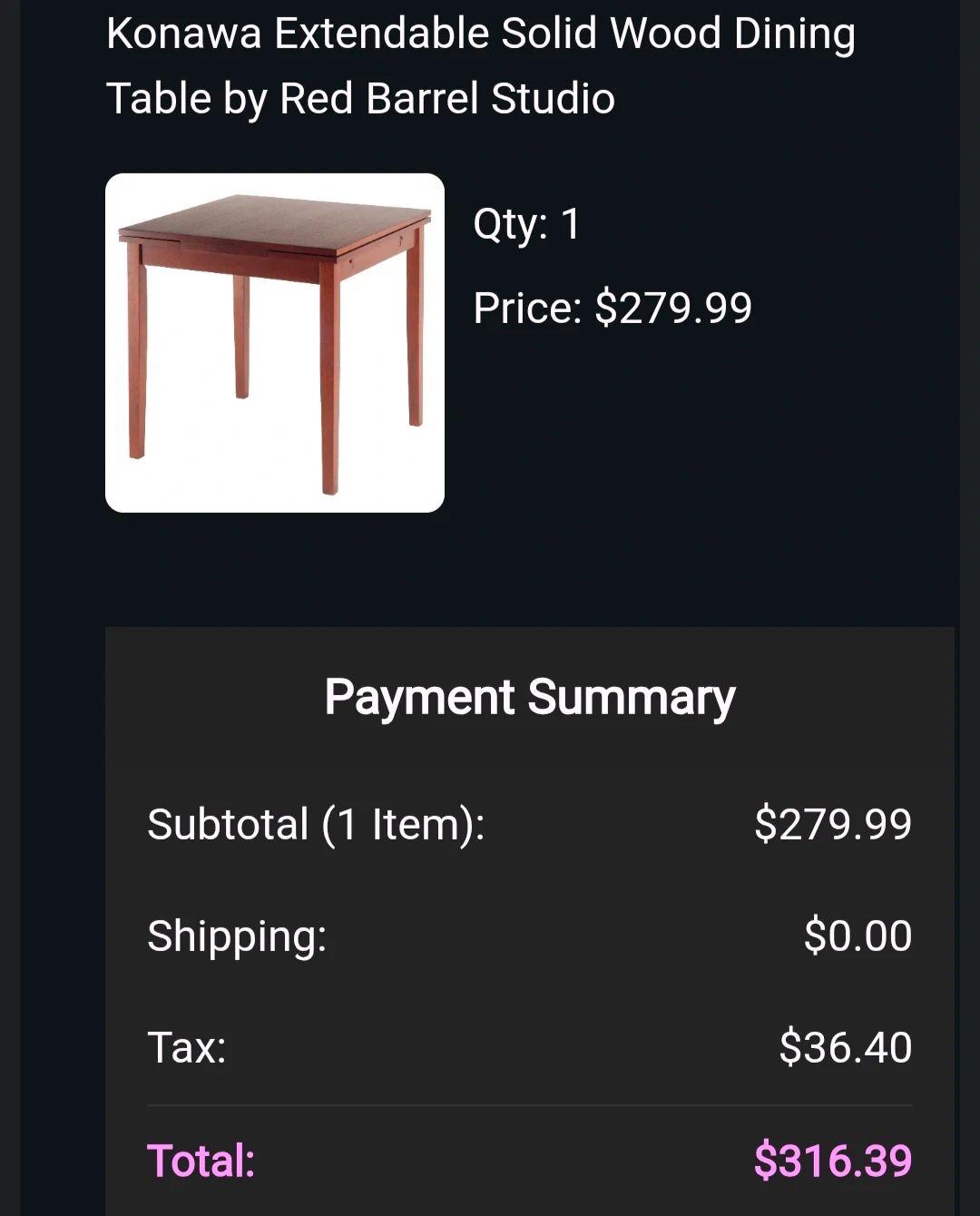Click the divider line above Total
The height and width of the screenshot is (1216, 980).
click(x=529, y=1105)
